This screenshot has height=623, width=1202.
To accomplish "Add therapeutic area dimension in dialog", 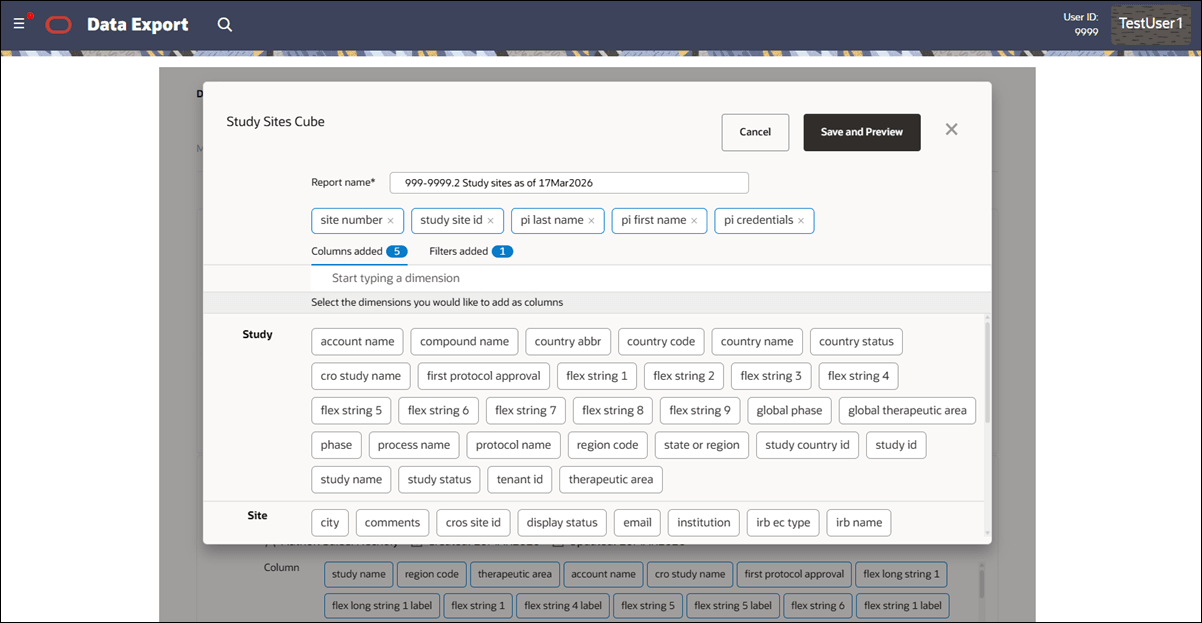I will (x=611, y=479).
